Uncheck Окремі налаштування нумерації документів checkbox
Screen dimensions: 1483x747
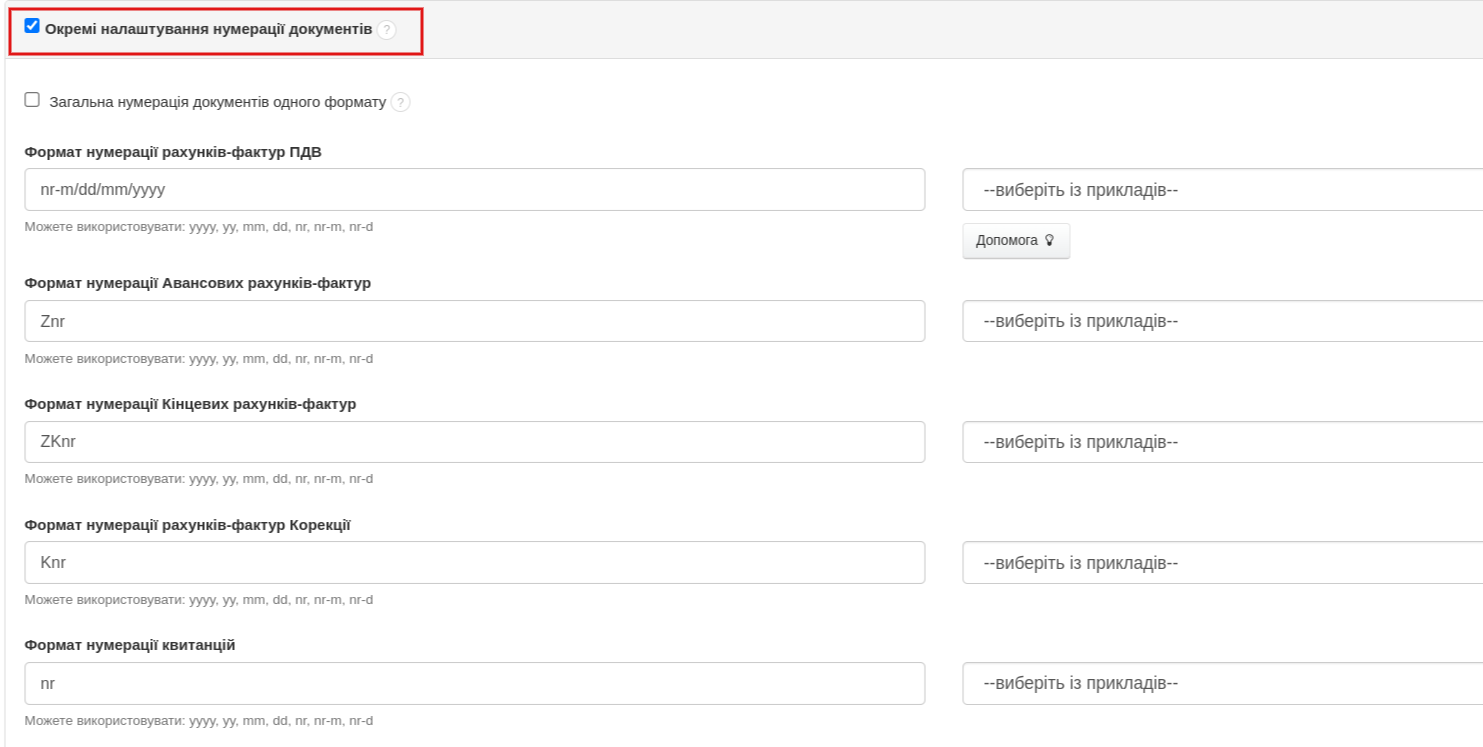point(32,26)
